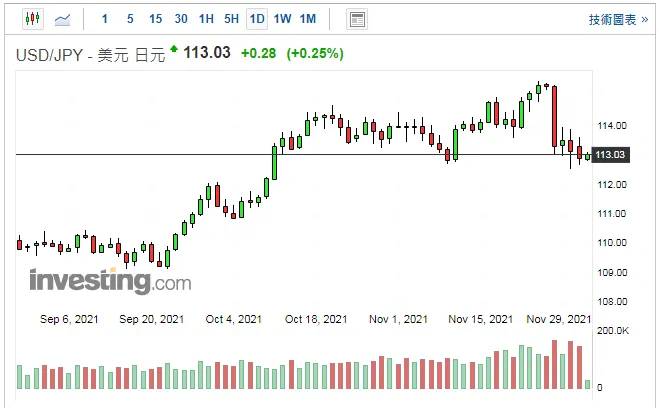Click the 111.00 price axis label

point(612,213)
